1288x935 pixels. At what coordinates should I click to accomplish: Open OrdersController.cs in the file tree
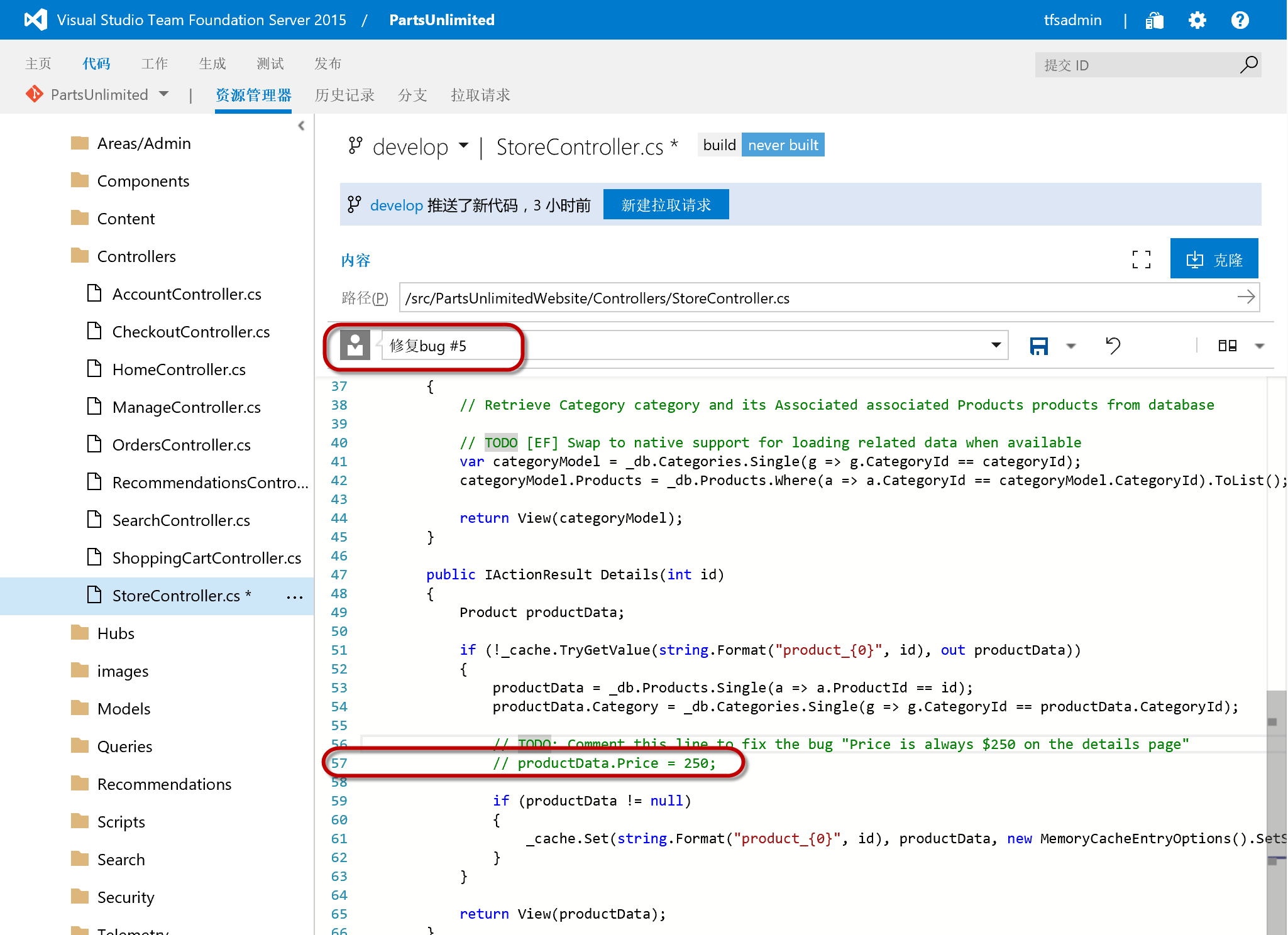[x=182, y=445]
